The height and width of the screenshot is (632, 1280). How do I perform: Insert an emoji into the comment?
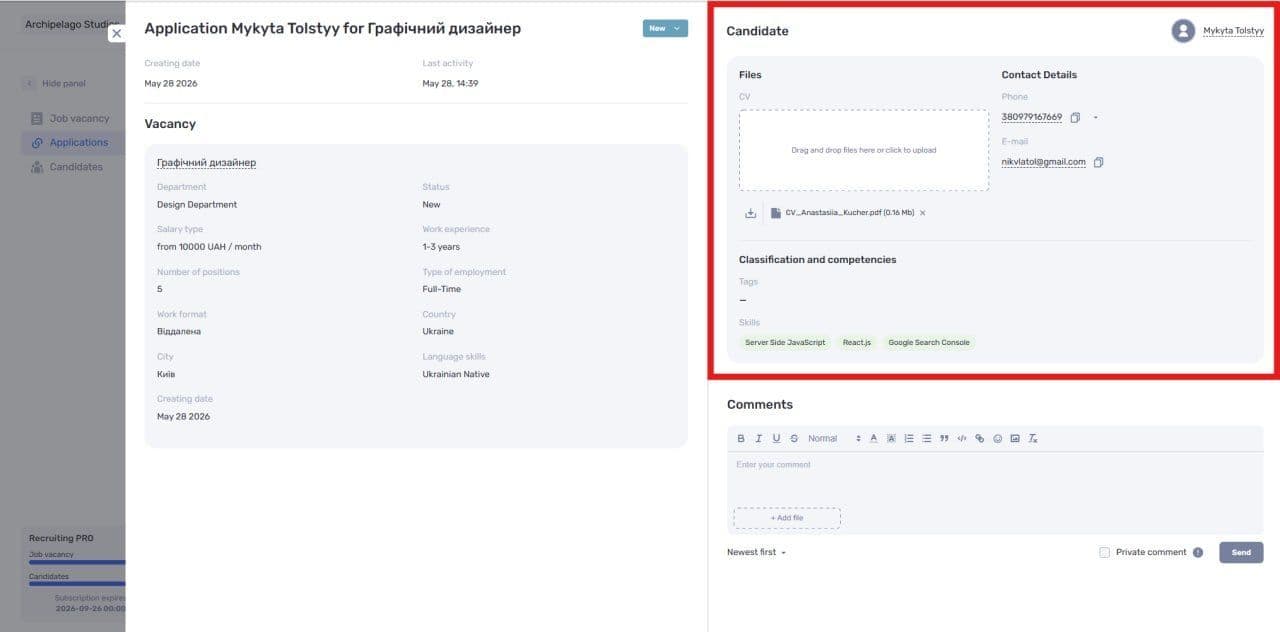tap(998, 438)
